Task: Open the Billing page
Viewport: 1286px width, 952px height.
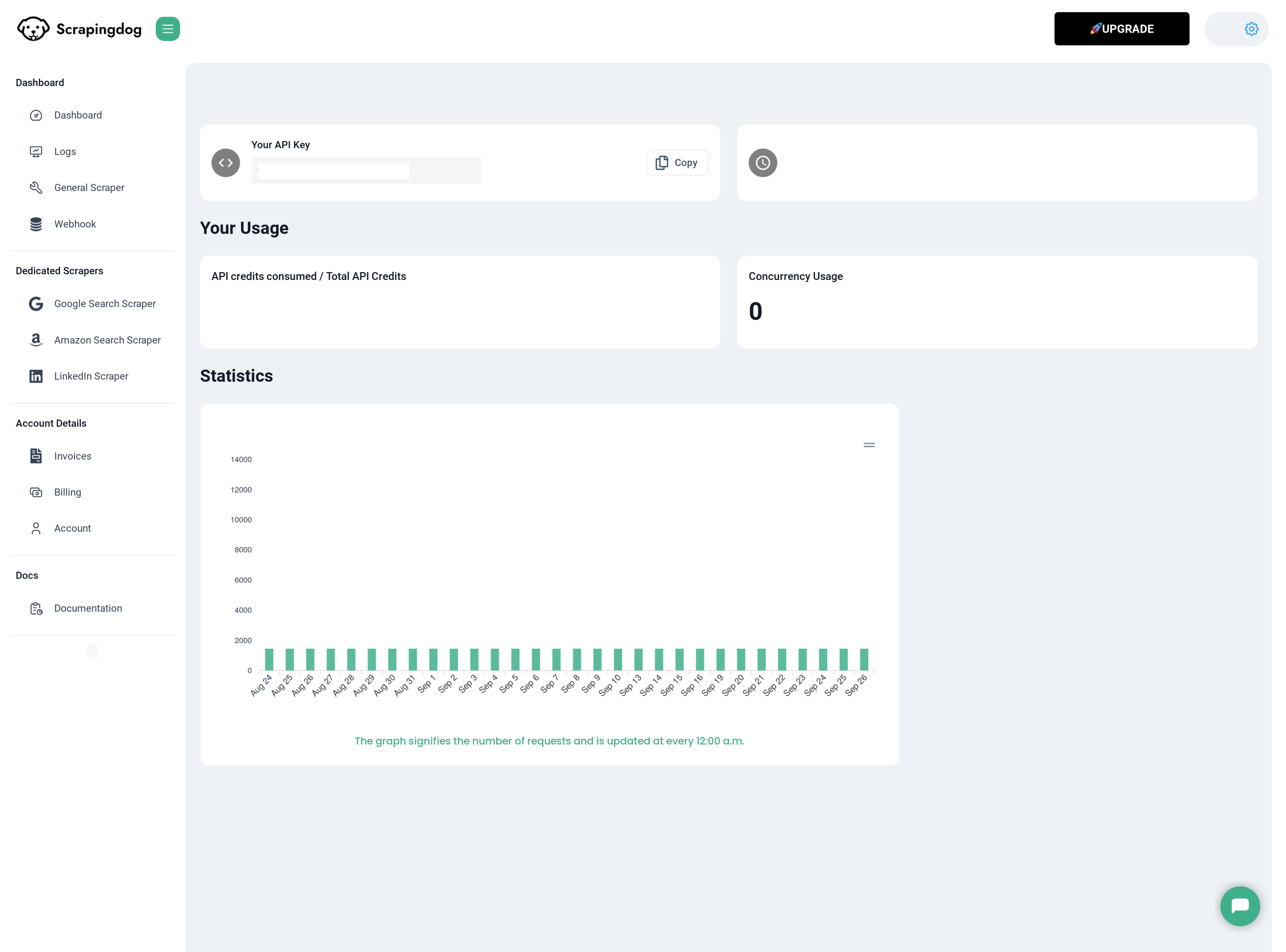Action: pyautogui.click(x=68, y=492)
